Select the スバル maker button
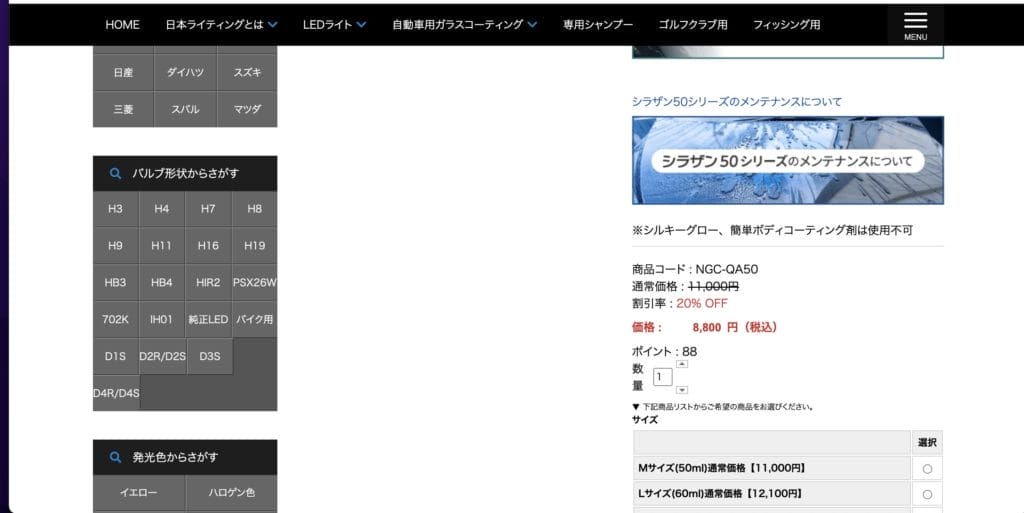1024x513 pixels. pos(185,109)
